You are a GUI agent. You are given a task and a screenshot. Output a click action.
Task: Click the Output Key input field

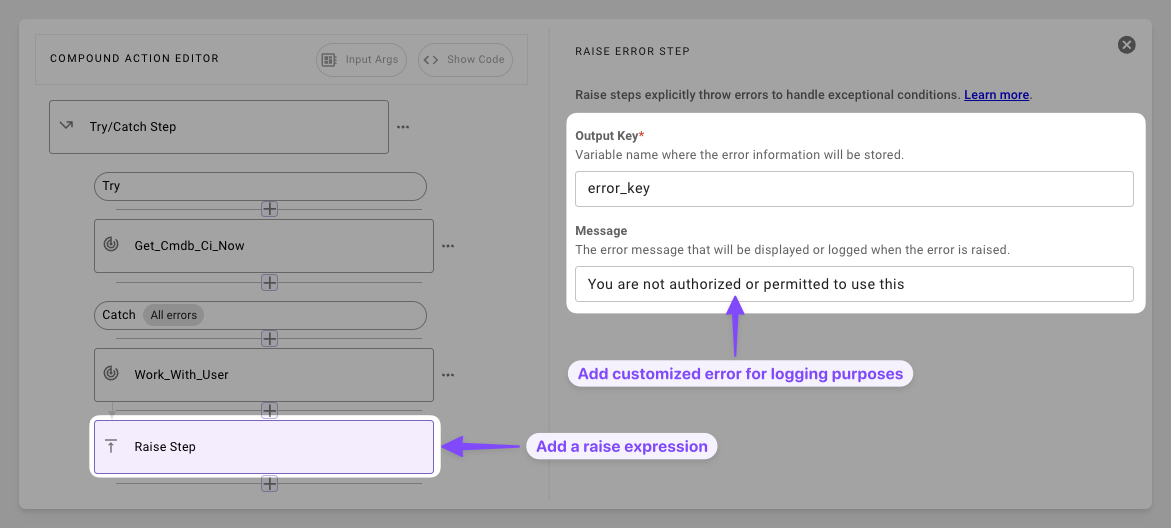[854, 189]
